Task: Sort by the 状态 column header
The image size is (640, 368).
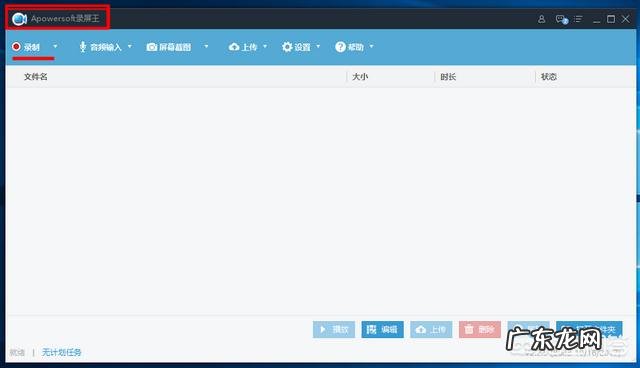Action: (549, 77)
